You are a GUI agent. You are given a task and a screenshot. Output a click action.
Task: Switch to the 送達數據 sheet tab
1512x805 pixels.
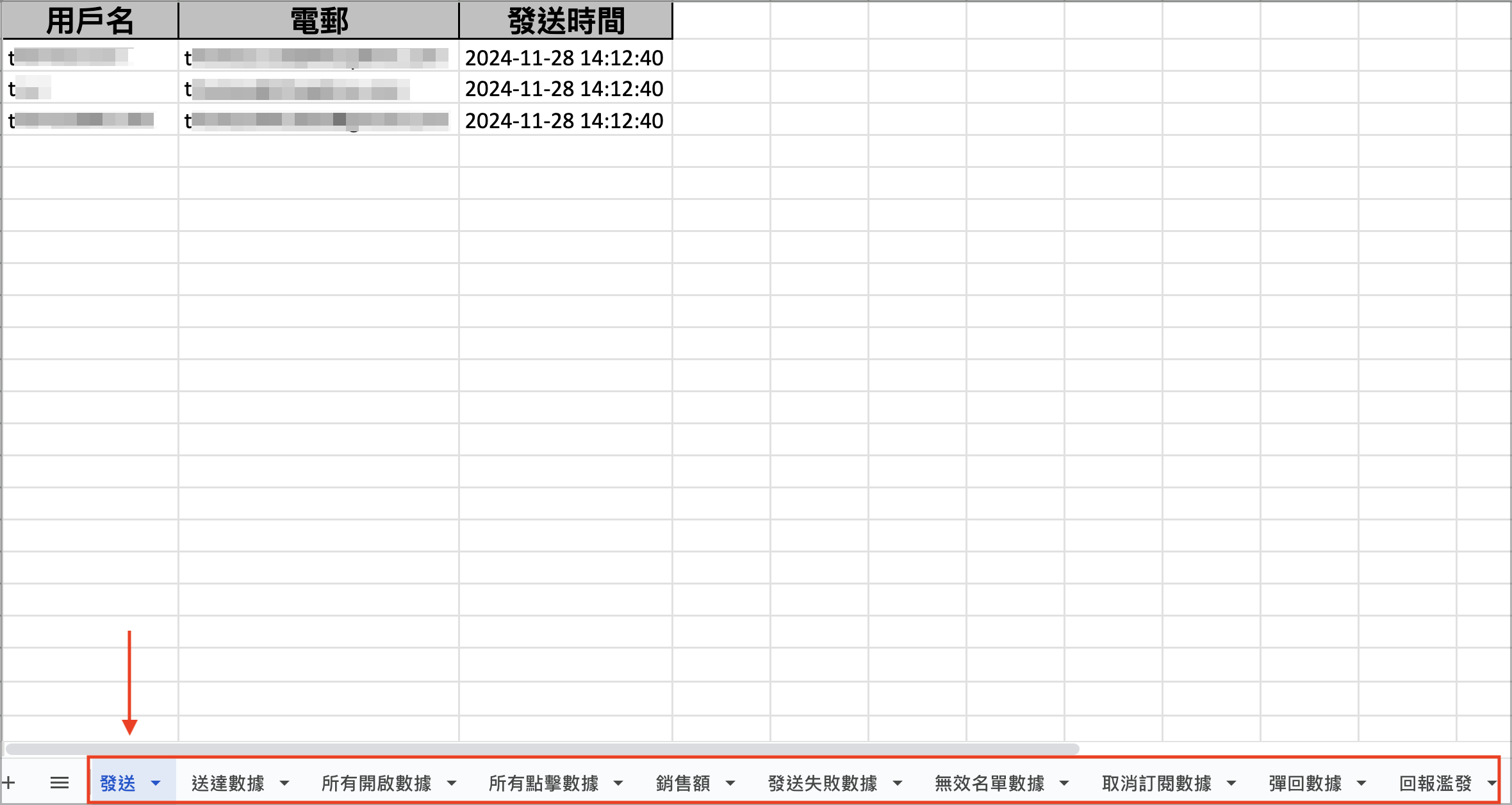228,783
